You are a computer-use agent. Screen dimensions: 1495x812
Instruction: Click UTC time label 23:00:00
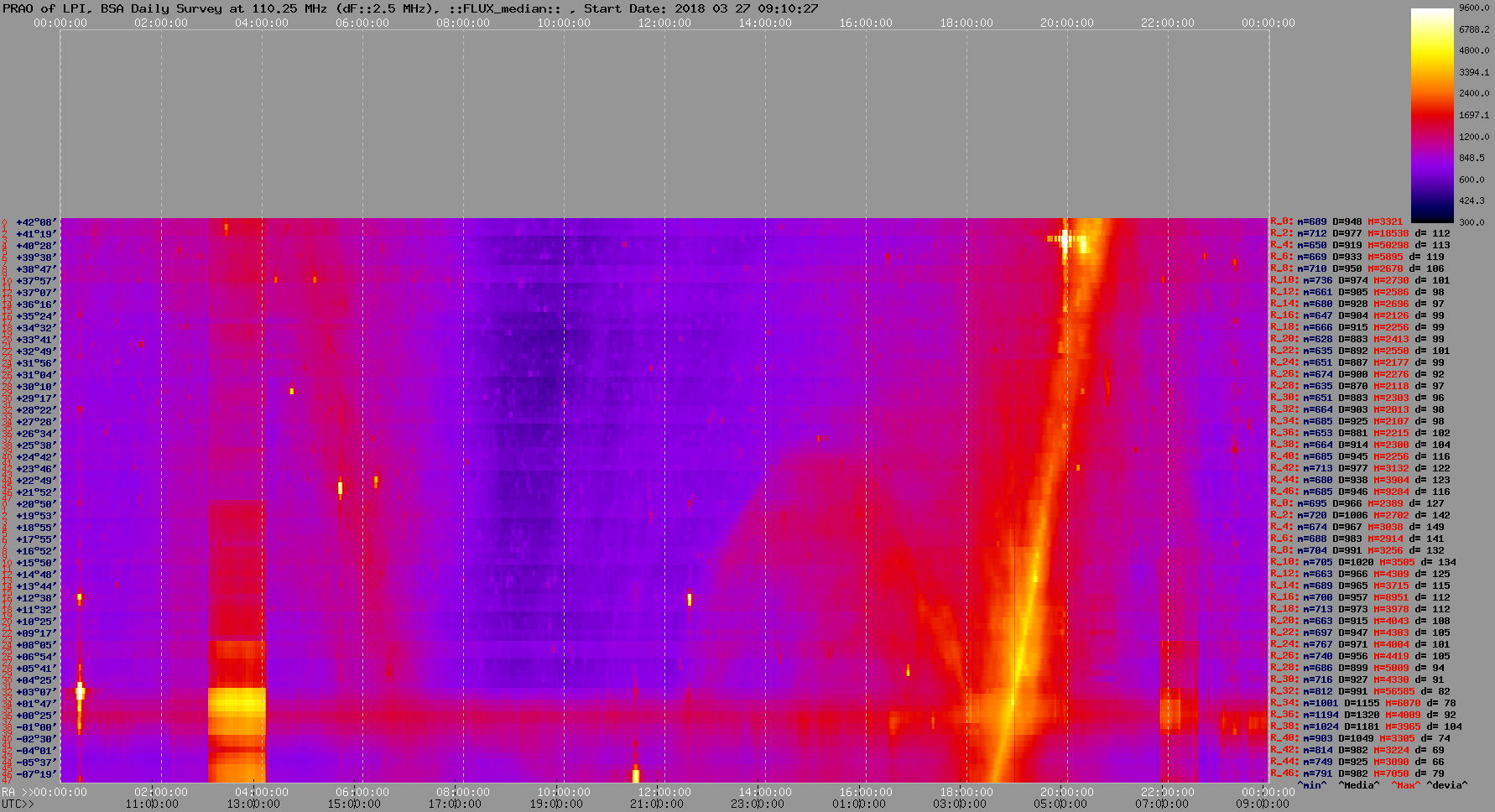pos(758,804)
